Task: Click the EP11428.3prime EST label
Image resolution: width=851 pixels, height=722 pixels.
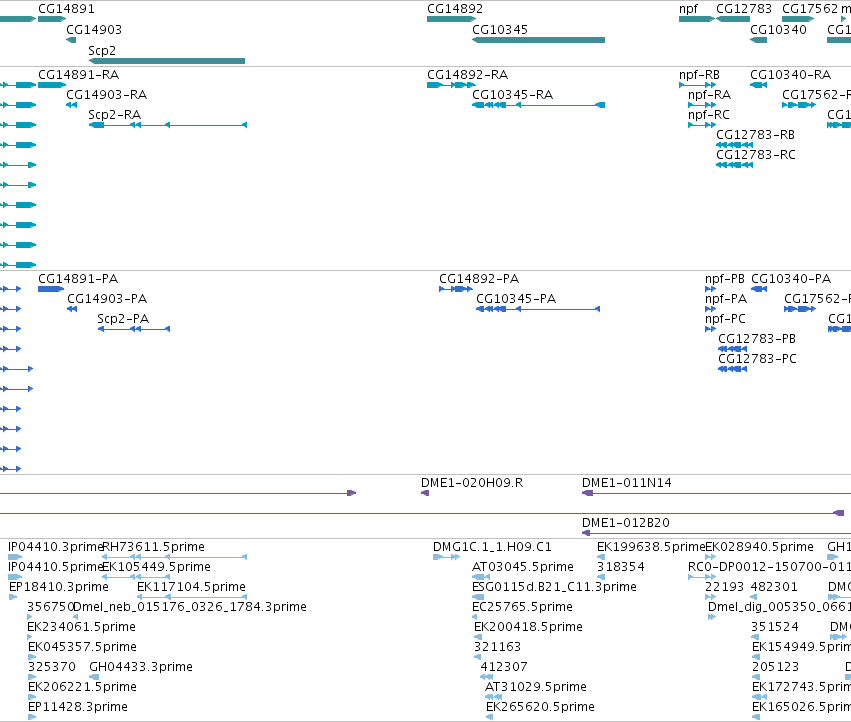Action: [78, 707]
